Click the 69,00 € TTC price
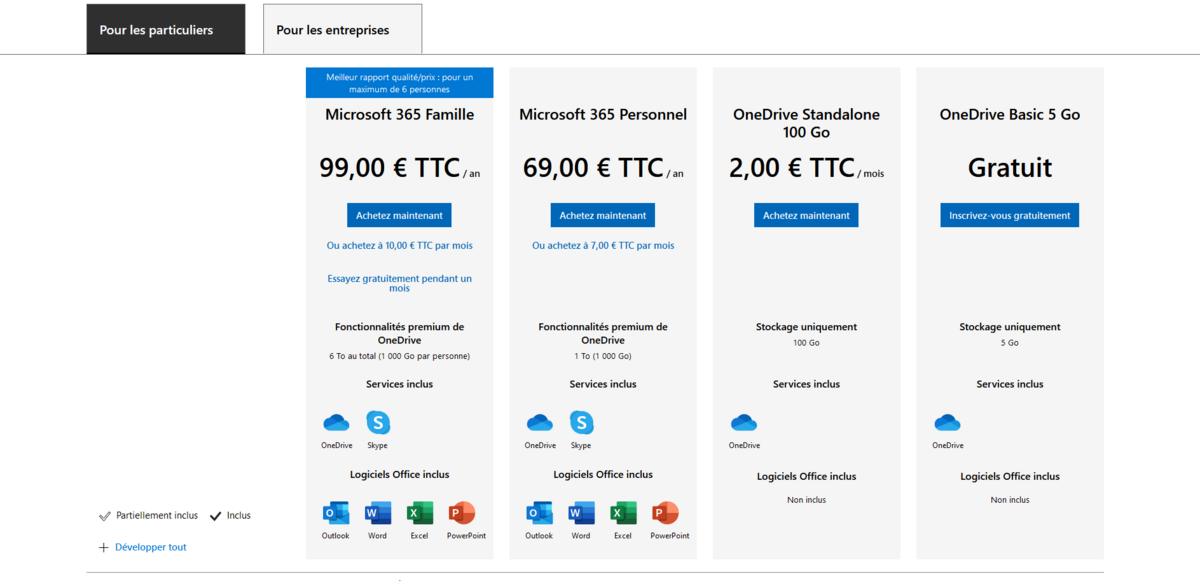Screen dimensions: 1200x581 point(593,167)
